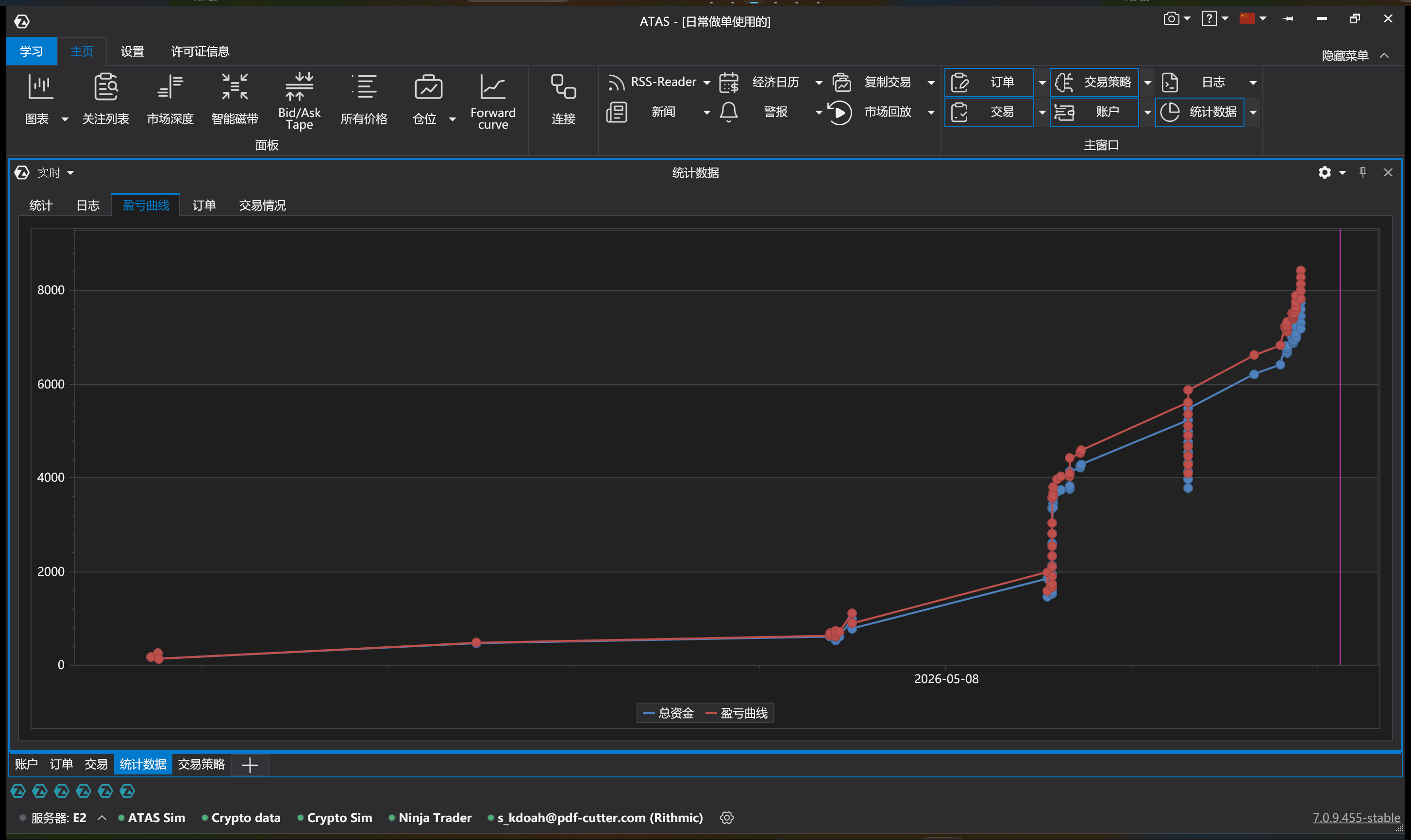Click the 8000 y-axis label
This screenshot has height=840, width=1411.
pyautogui.click(x=51, y=290)
